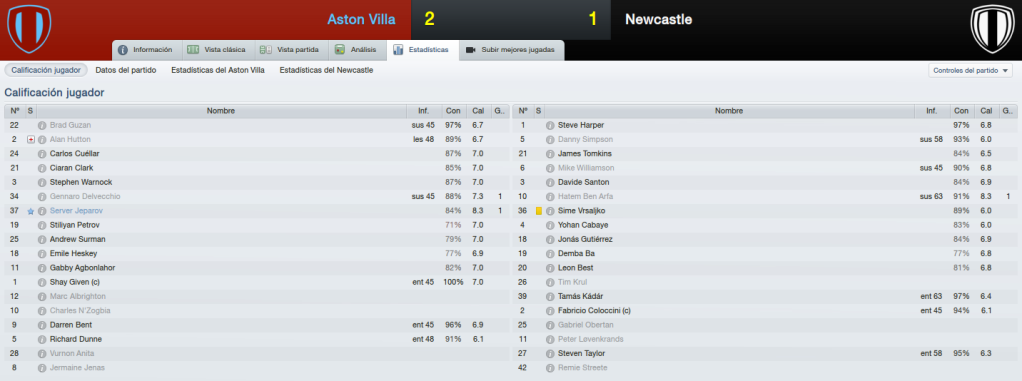Sort Newcastle table by Con column
The height and width of the screenshot is (381, 1022).
coord(960,111)
